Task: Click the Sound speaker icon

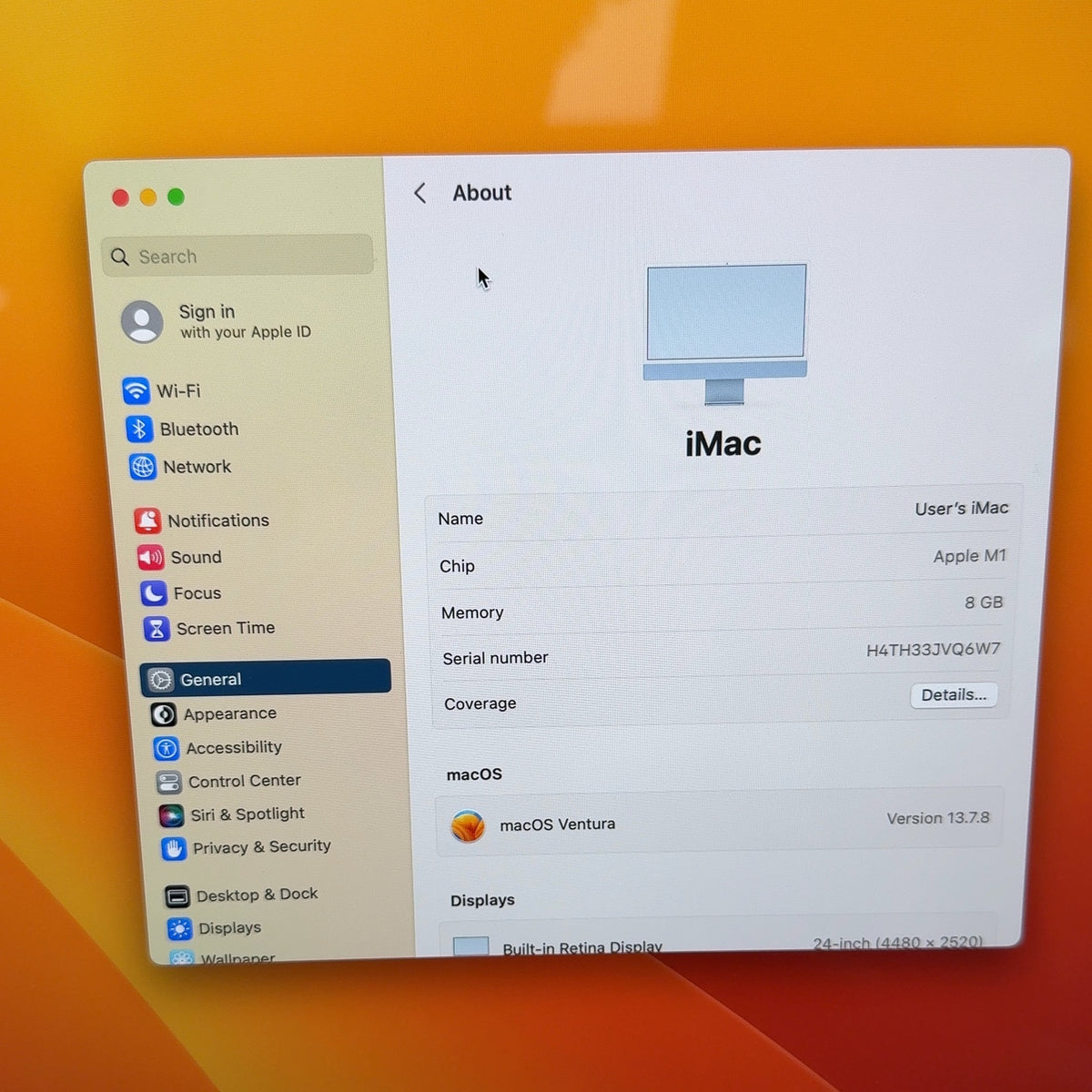Action: pyautogui.click(x=151, y=557)
